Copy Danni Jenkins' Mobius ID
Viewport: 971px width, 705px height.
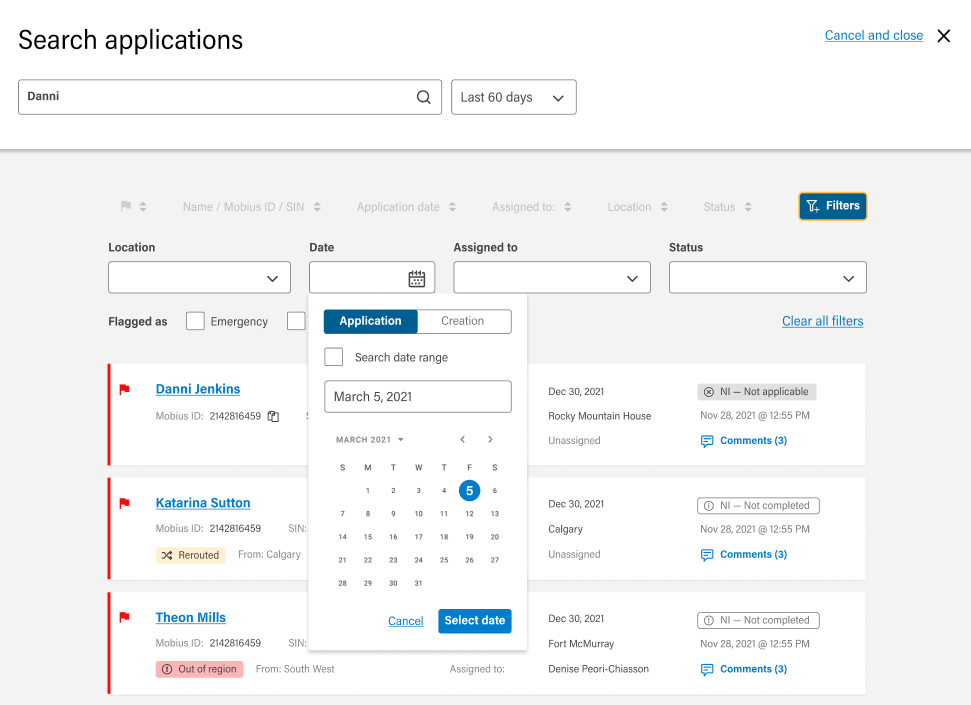coord(273,416)
